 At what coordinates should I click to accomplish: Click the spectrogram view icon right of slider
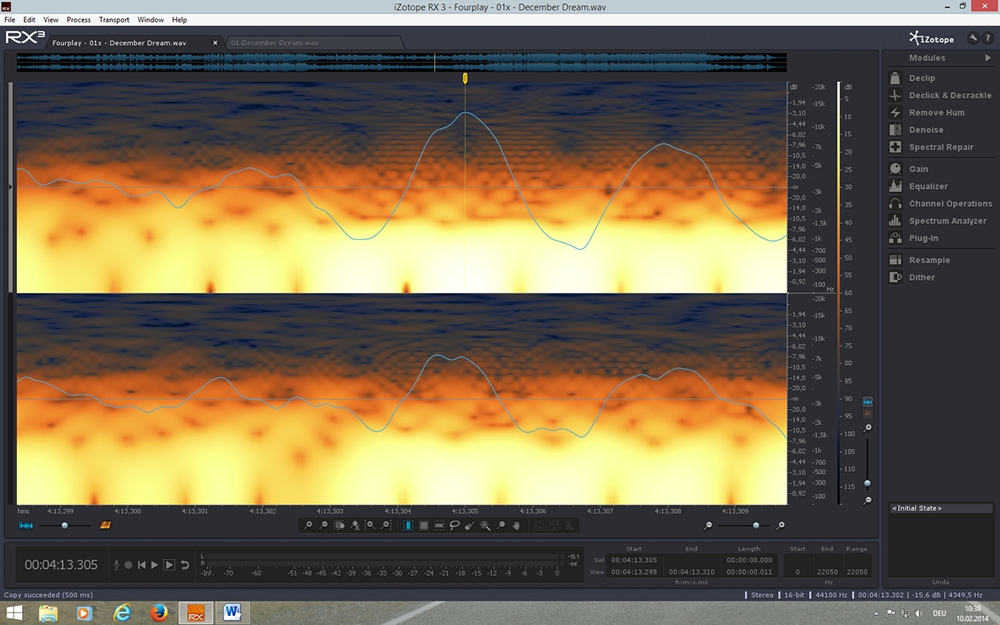point(105,526)
